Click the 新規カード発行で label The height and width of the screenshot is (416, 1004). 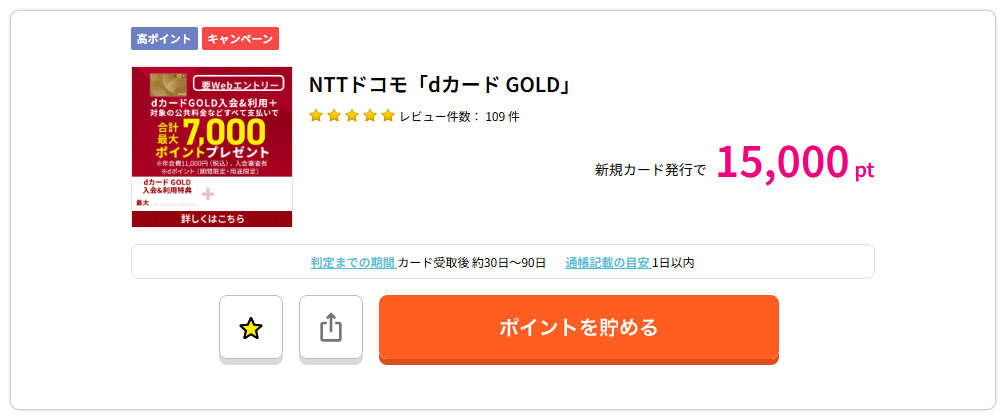pyautogui.click(x=650, y=169)
